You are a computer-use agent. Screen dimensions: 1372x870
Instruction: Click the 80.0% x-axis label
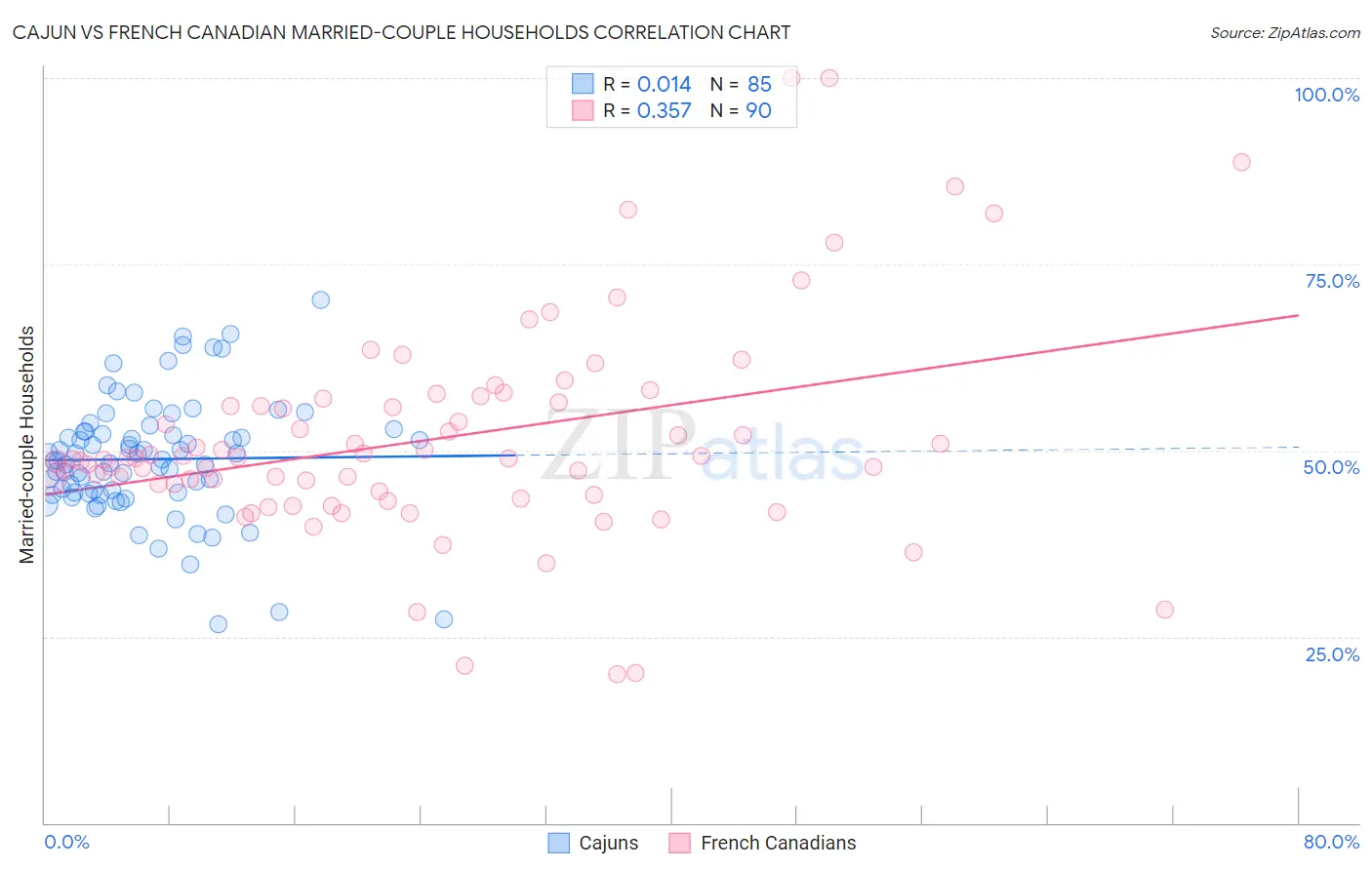1331,842
